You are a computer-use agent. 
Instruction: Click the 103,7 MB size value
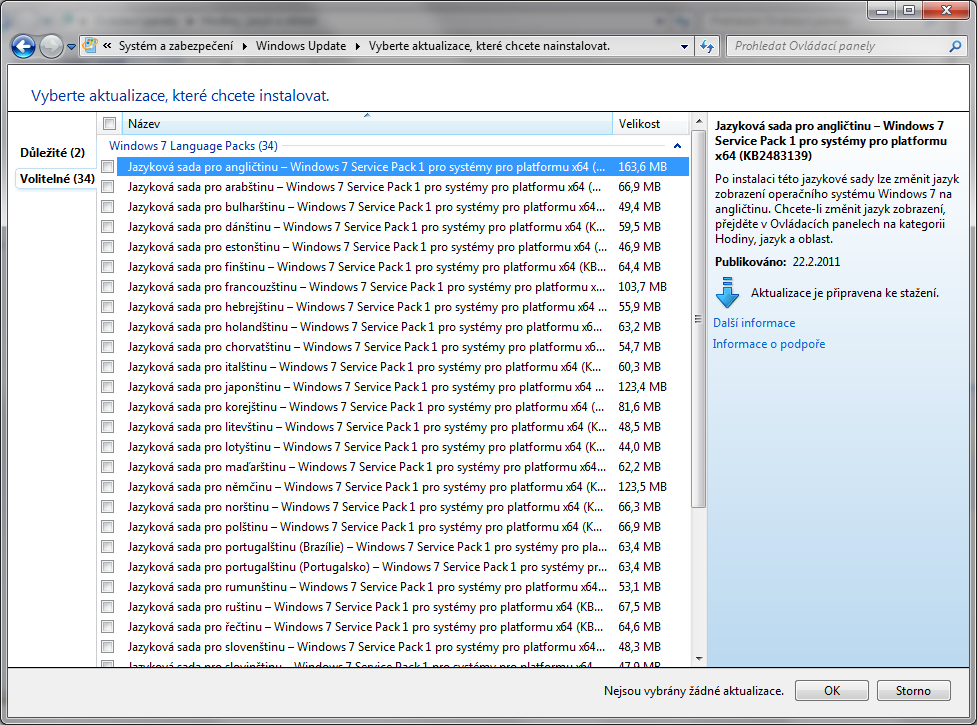pyautogui.click(x=642, y=287)
